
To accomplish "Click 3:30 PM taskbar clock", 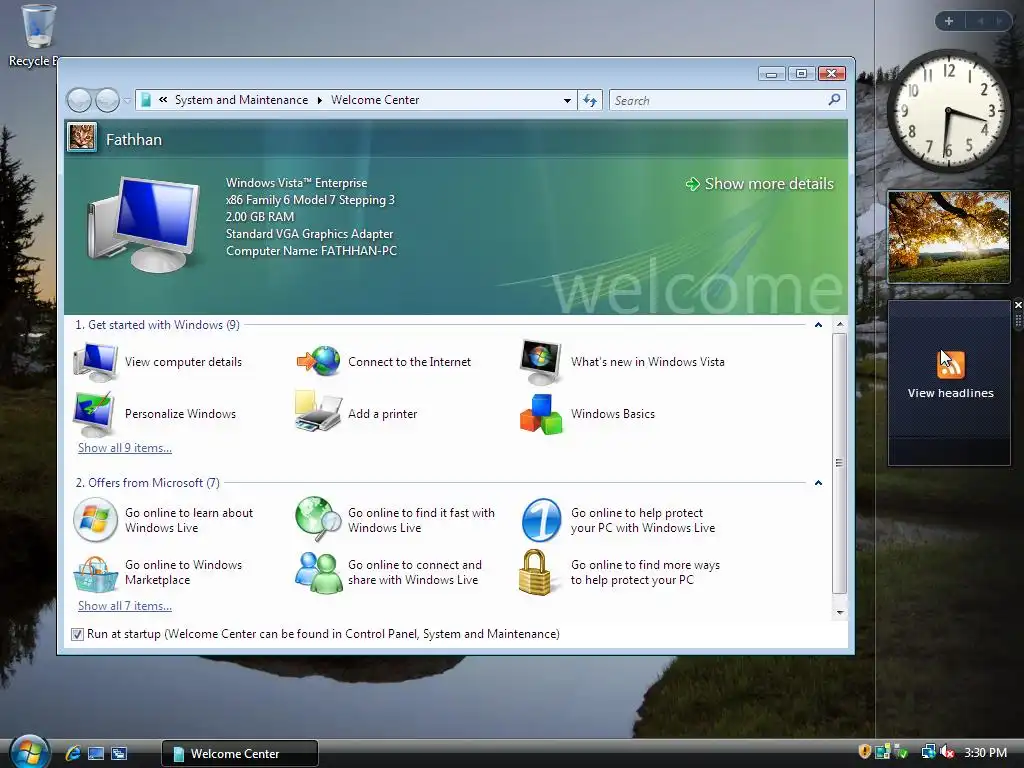I will 985,752.
